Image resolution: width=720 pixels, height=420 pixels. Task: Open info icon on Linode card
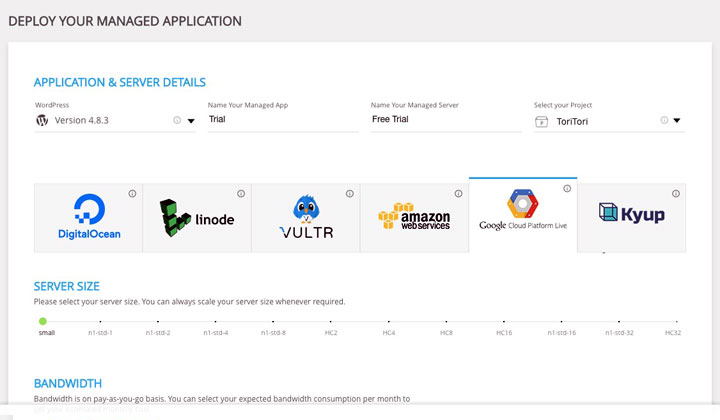pyautogui.click(x=241, y=194)
